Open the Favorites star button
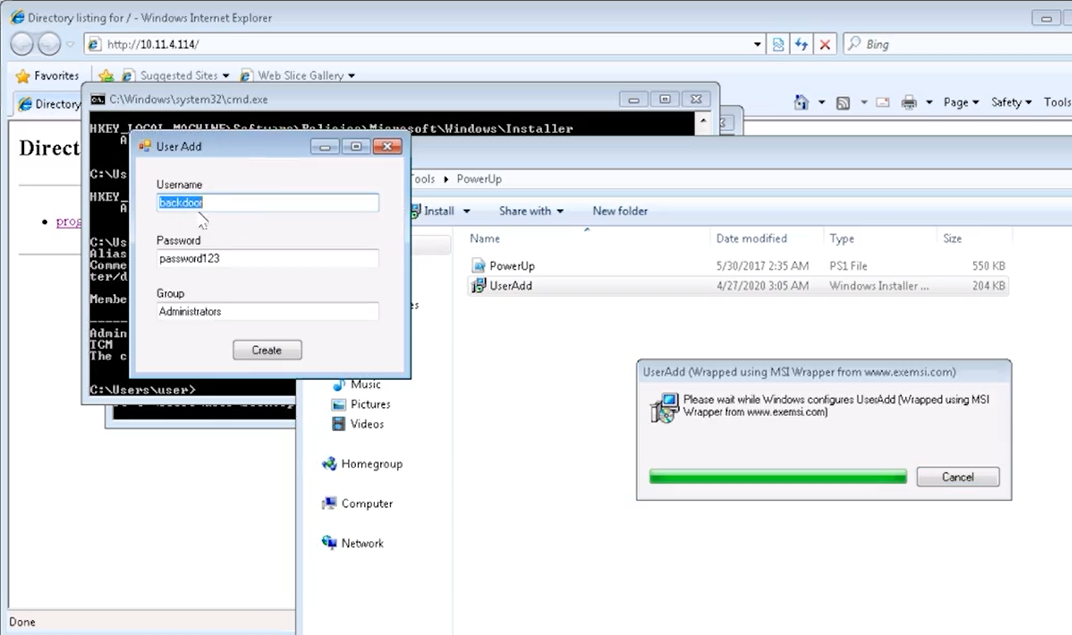The width and height of the screenshot is (1072, 635). click(x=46, y=75)
